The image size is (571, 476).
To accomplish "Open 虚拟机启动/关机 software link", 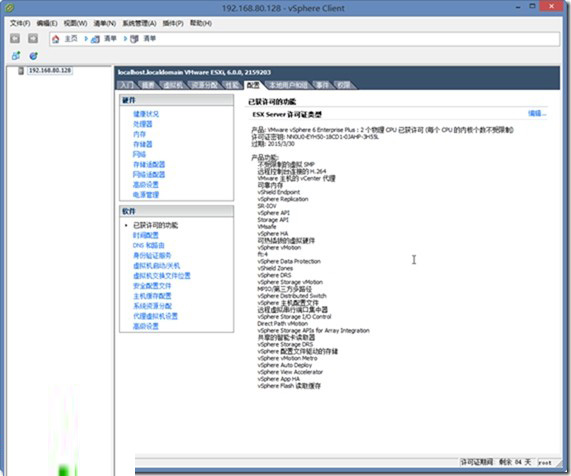I will point(157,266).
